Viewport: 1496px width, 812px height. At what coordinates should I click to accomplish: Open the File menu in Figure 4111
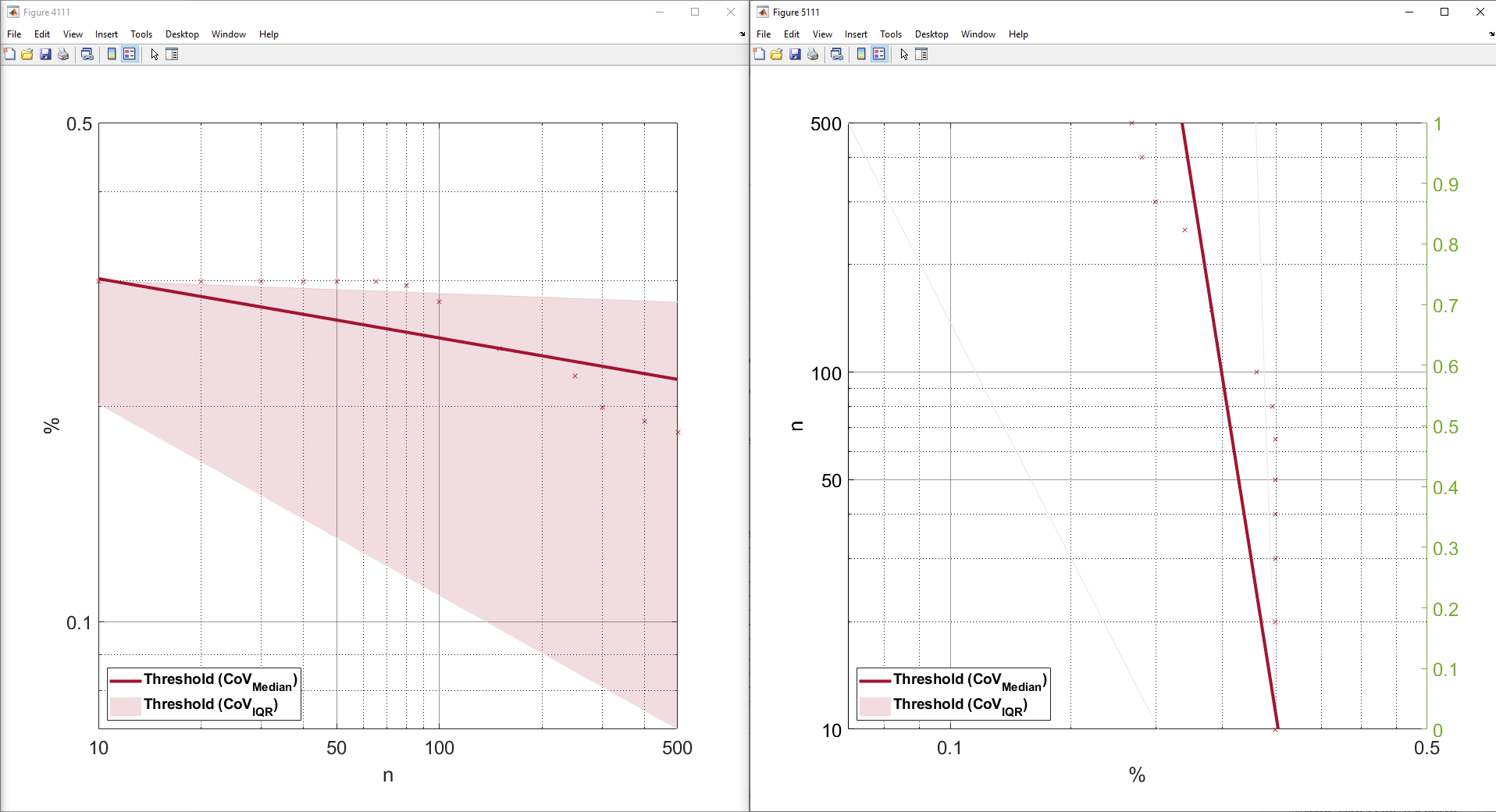pos(14,34)
